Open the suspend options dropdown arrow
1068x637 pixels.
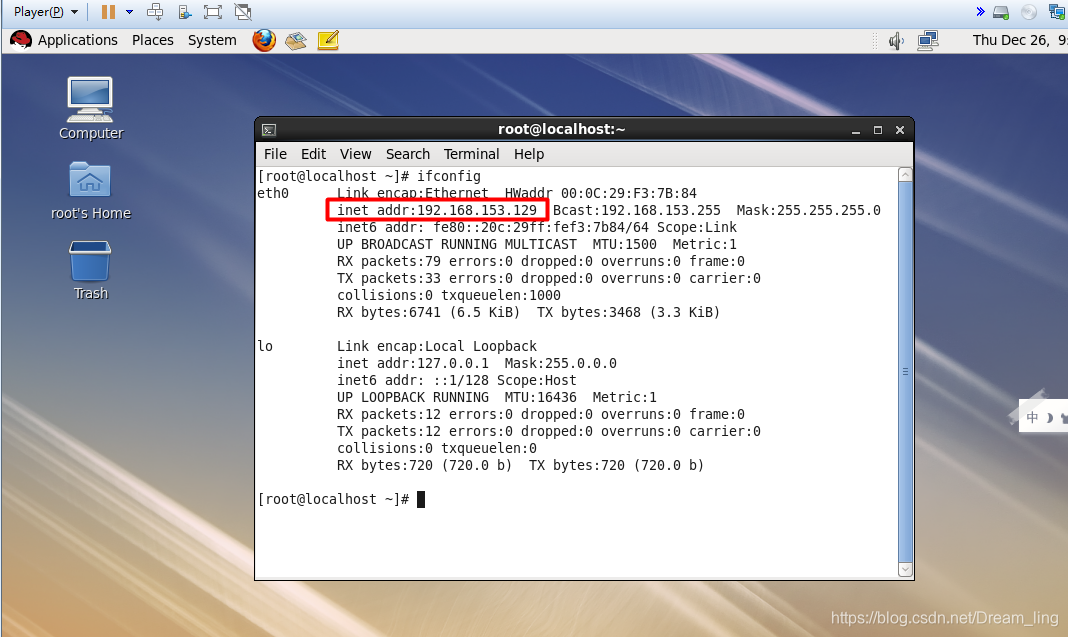point(129,11)
